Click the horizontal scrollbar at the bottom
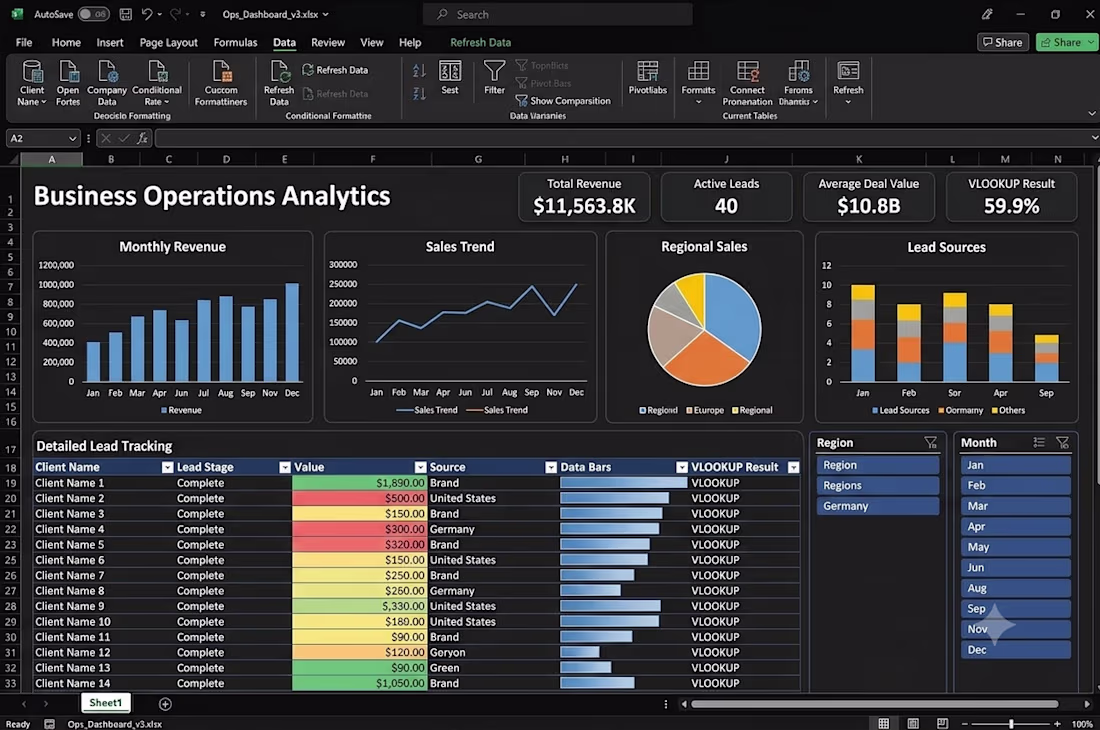 coord(875,704)
